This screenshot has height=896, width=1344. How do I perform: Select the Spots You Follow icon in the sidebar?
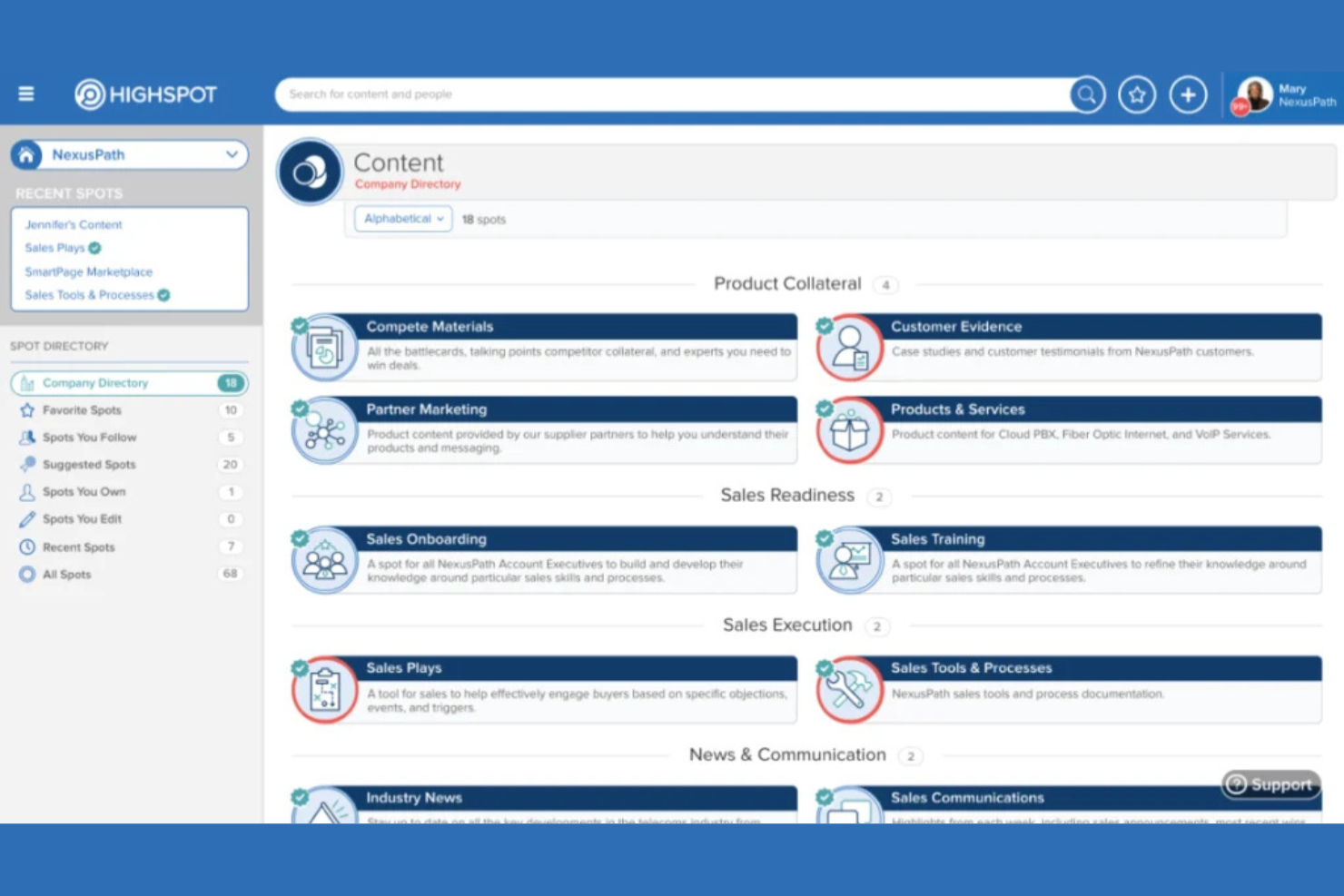point(27,438)
